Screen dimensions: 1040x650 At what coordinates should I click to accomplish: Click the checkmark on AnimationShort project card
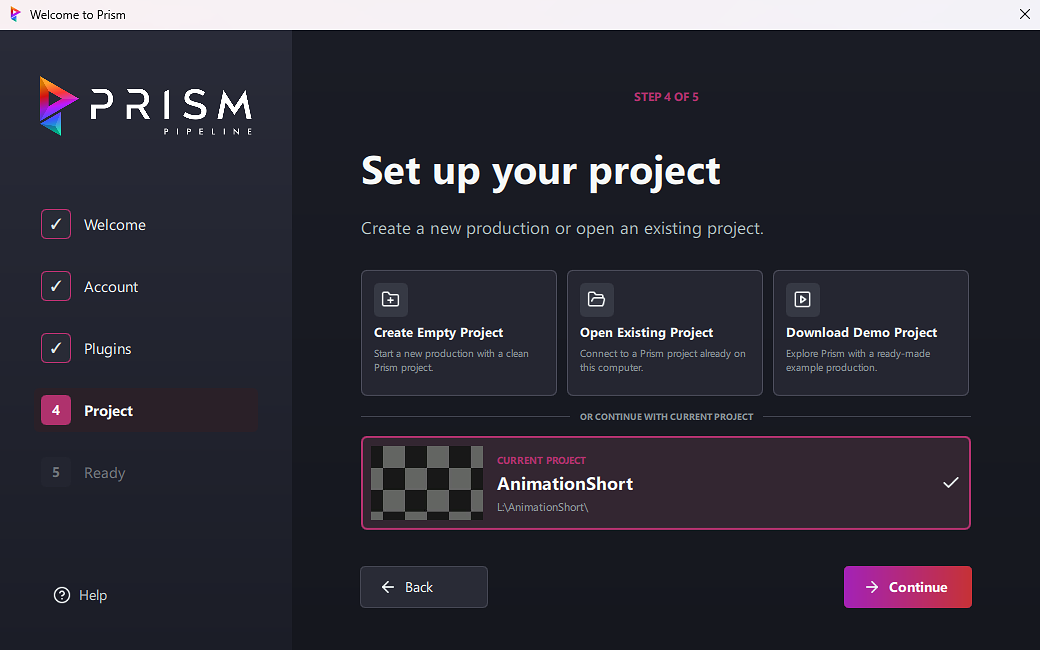pyautogui.click(x=950, y=483)
